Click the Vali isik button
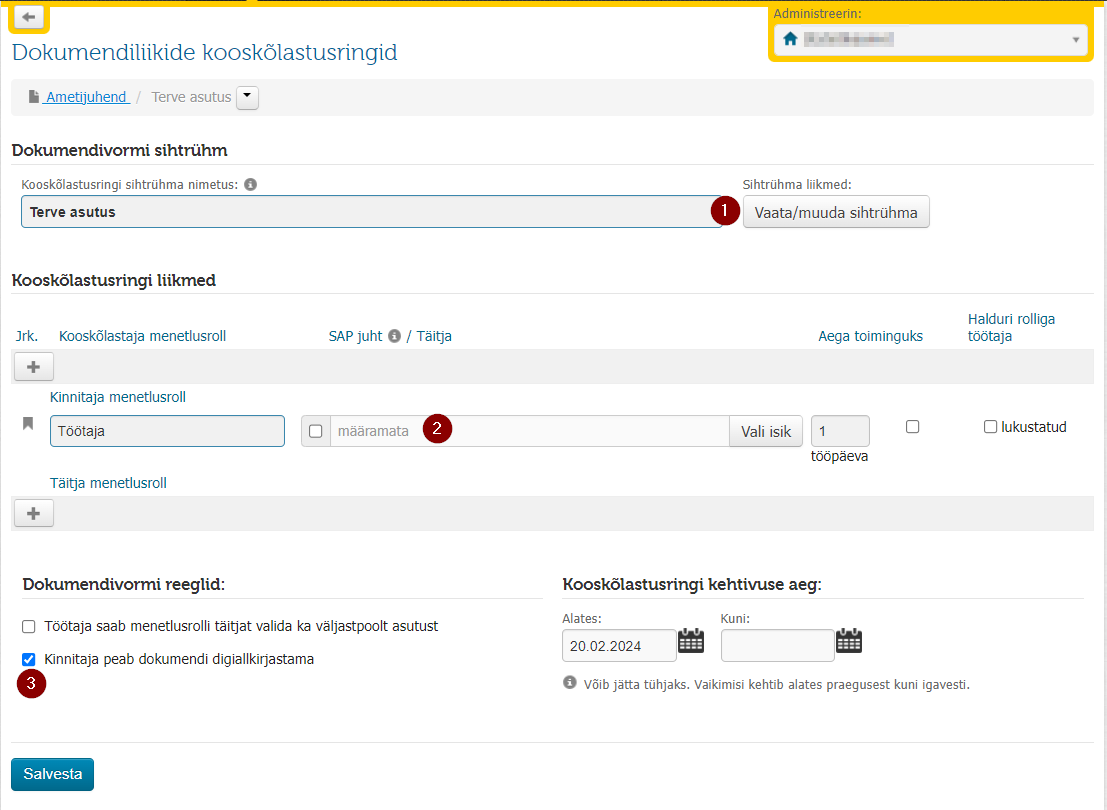Viewport: 1107px width, 810px height. click(x=765, y=431)
